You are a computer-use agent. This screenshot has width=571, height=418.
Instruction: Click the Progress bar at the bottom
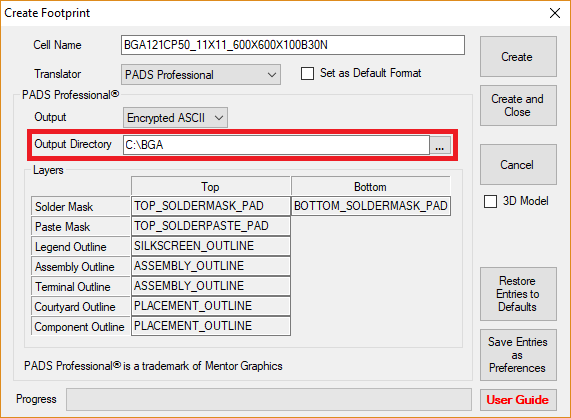pos(269,399)
